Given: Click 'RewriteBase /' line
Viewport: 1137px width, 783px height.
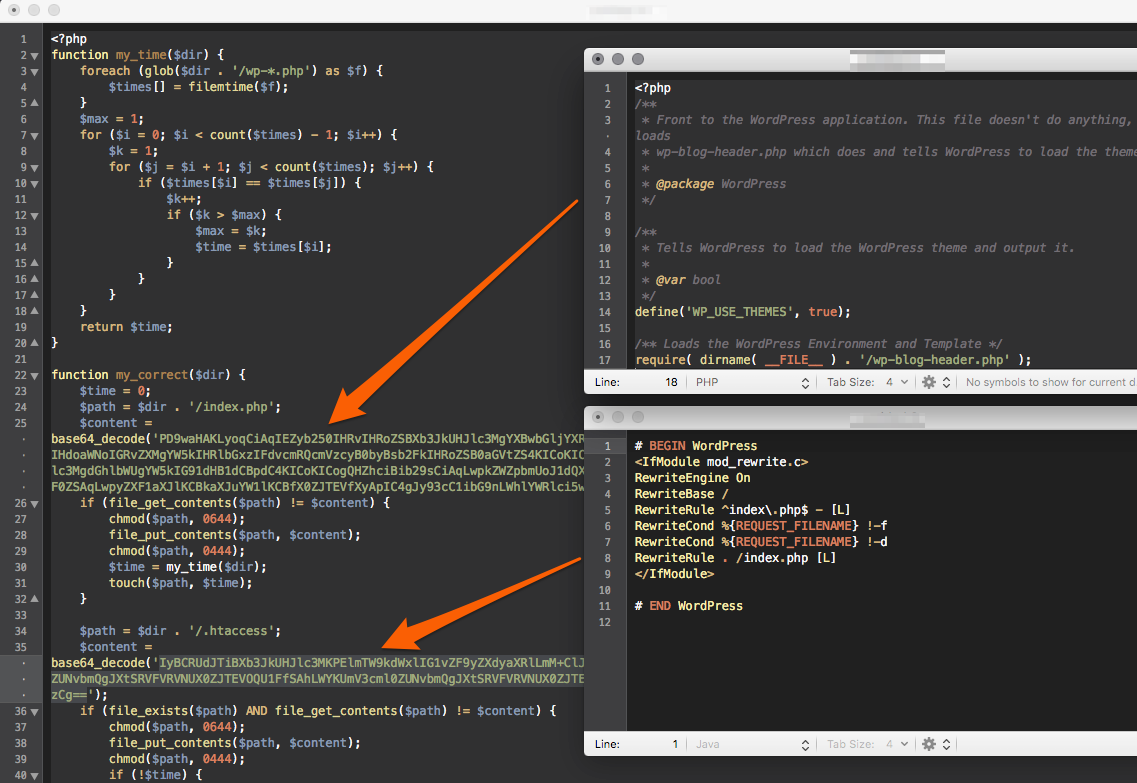Looking at the screenshot, I should pyautogui.click(x=682, y=494).
